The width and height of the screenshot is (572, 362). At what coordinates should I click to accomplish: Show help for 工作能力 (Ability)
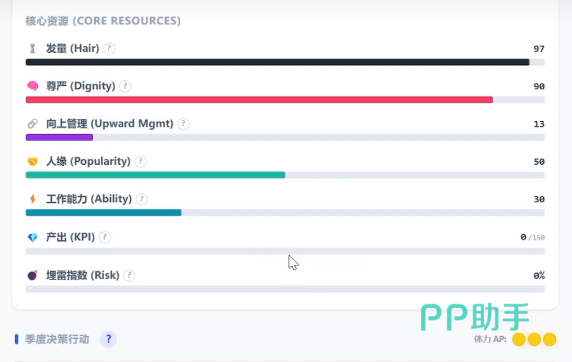tap(142, 199)
